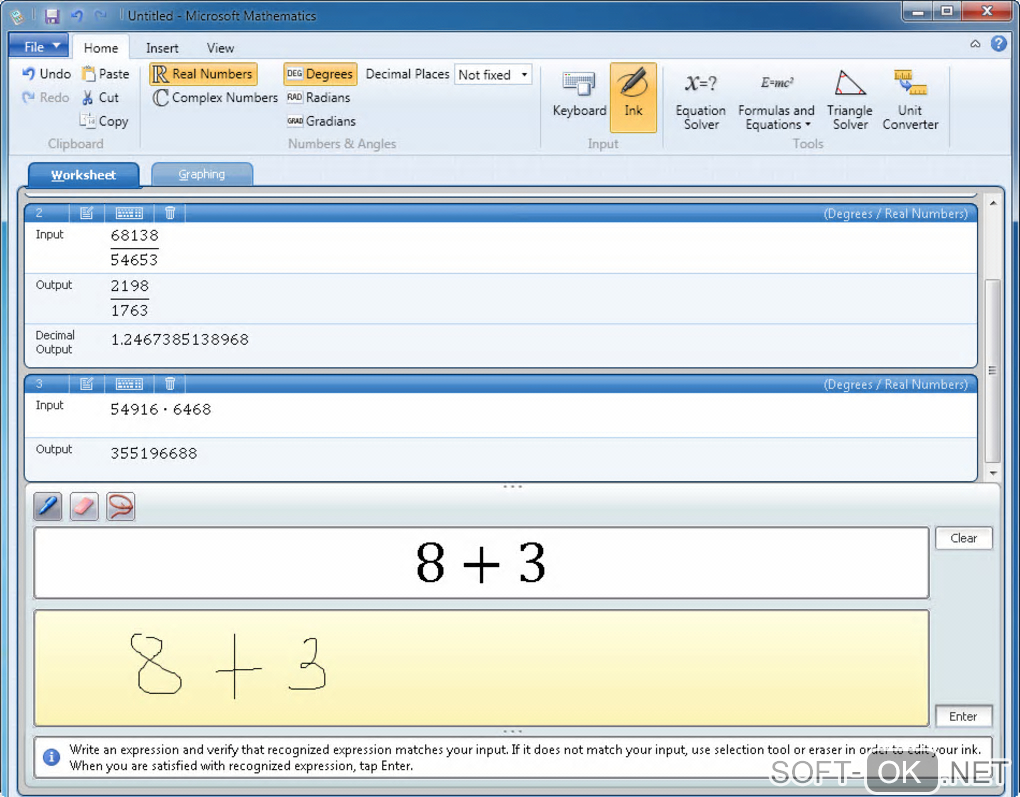Click Redo in the Clipboard group

point(46,98)
